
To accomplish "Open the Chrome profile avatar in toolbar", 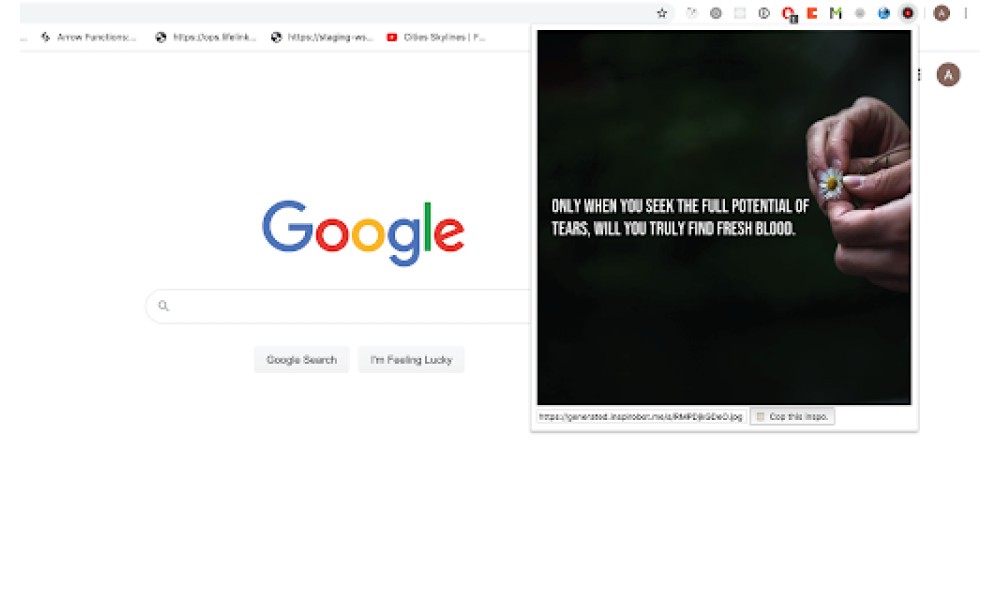I will pos(941,13).
